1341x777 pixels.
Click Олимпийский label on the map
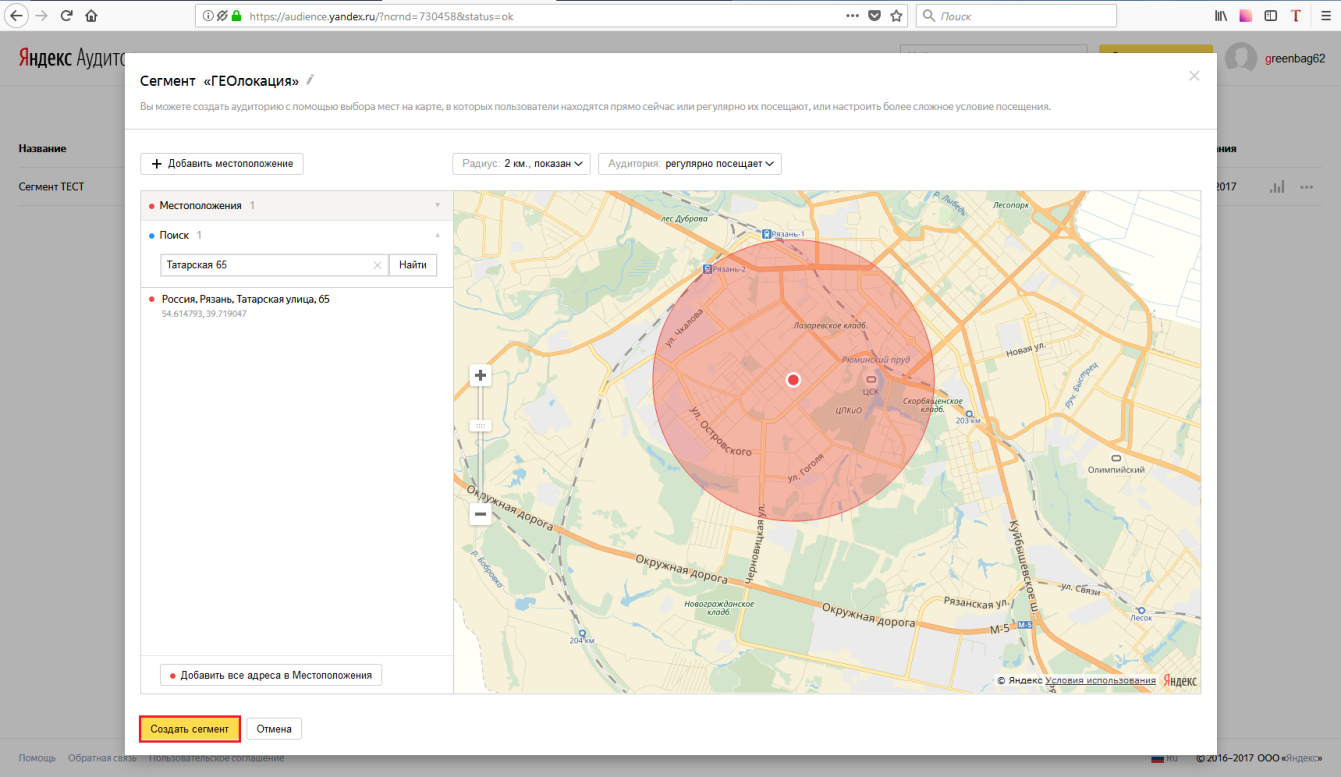pyautogui.click(x=1116, y=468)
